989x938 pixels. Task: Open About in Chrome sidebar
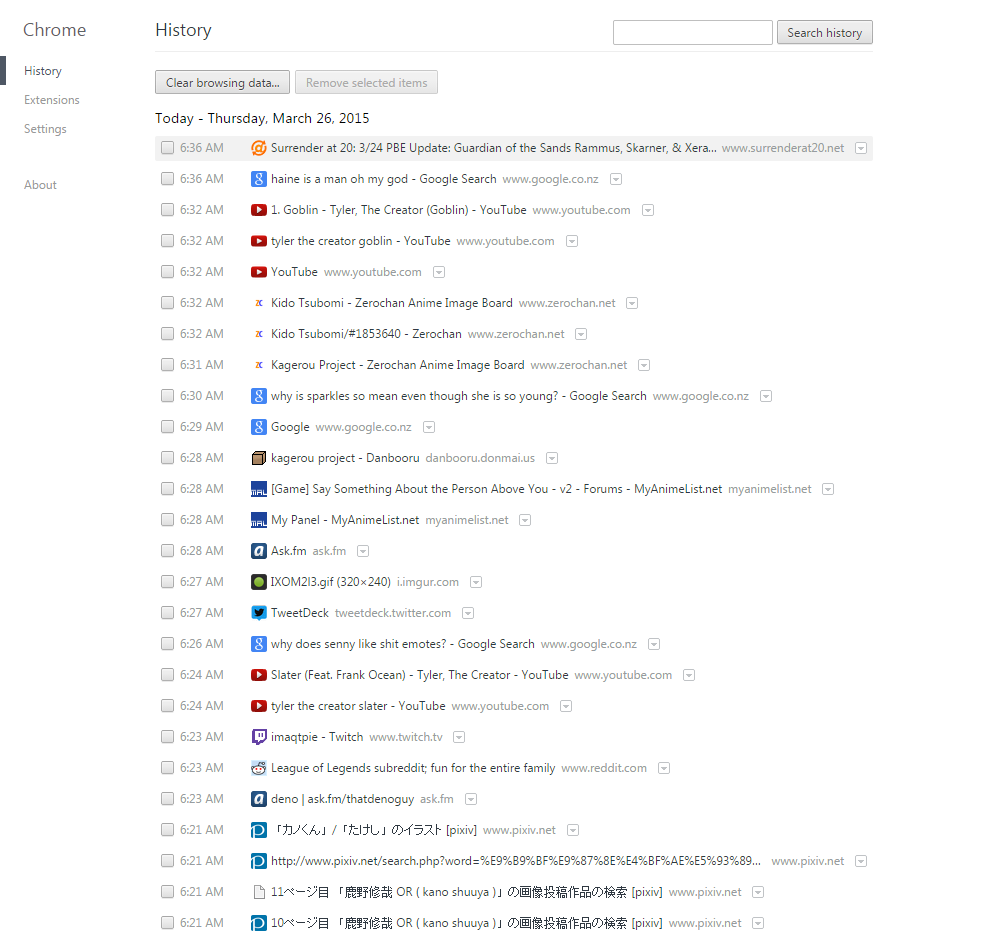point(40,185)
